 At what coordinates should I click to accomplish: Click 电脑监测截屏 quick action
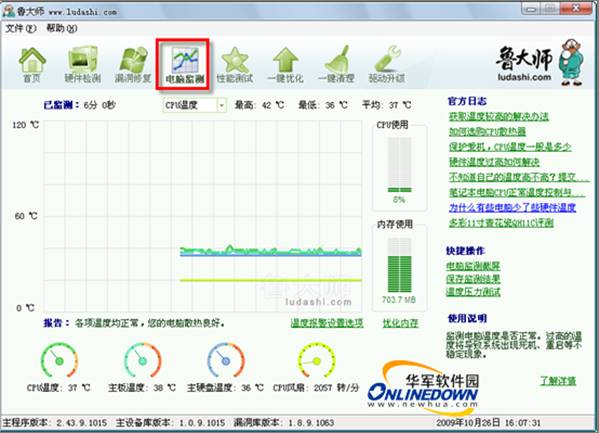(x=473, y=266)
